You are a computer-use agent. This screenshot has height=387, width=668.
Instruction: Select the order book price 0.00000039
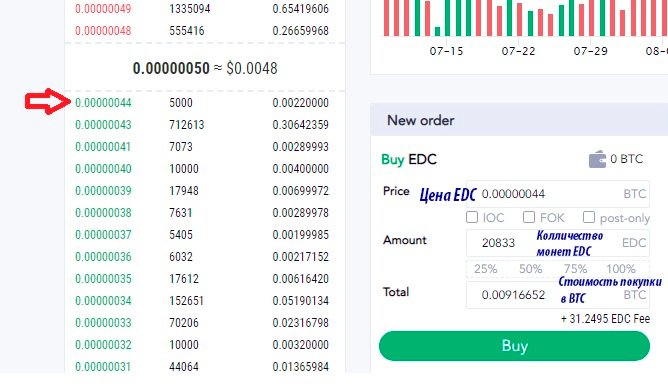[104, 191]
